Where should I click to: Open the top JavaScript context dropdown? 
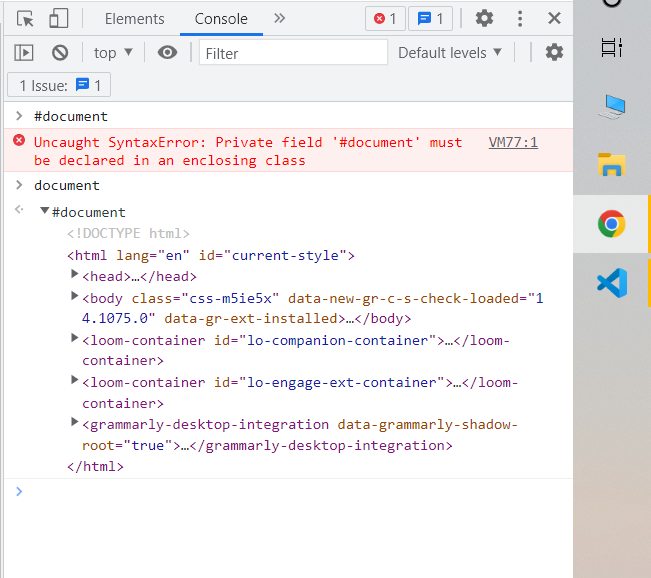point(113,53)
